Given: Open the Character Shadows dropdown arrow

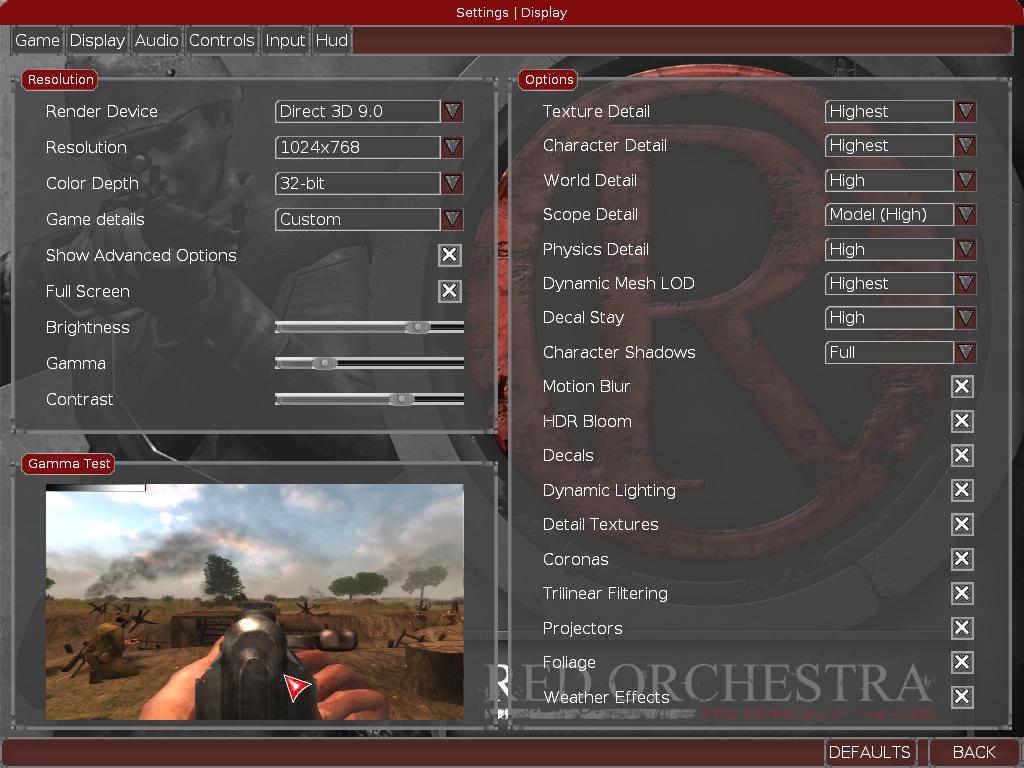Looking at the screenshot, I should pos(965,352).
